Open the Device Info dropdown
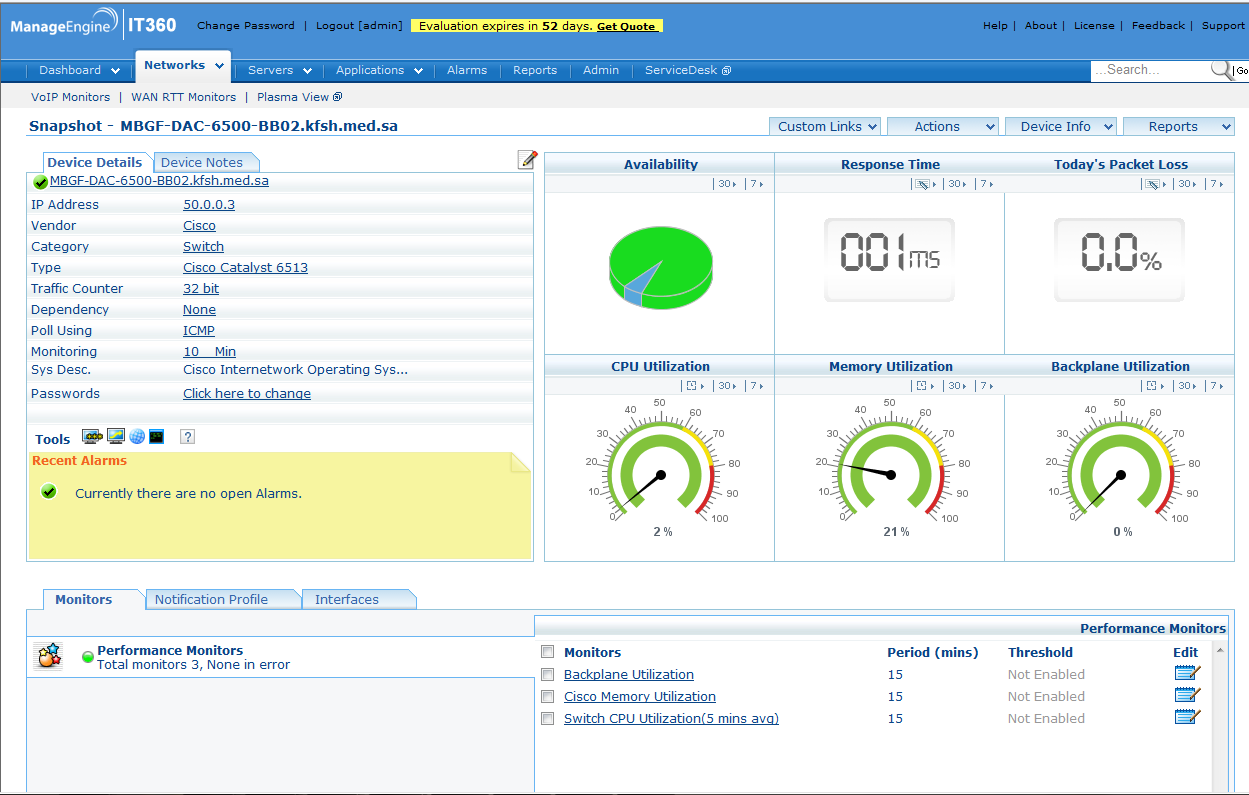The image size is (1249, 795). point(1061,126)
